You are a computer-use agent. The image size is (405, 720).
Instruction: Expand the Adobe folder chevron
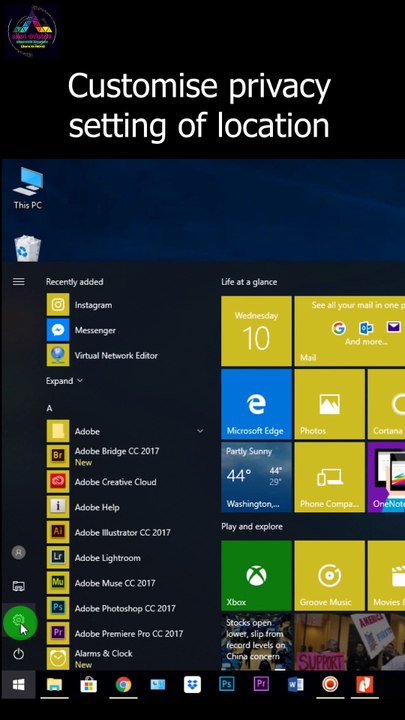pyautogui.click(x=200, y=431)
